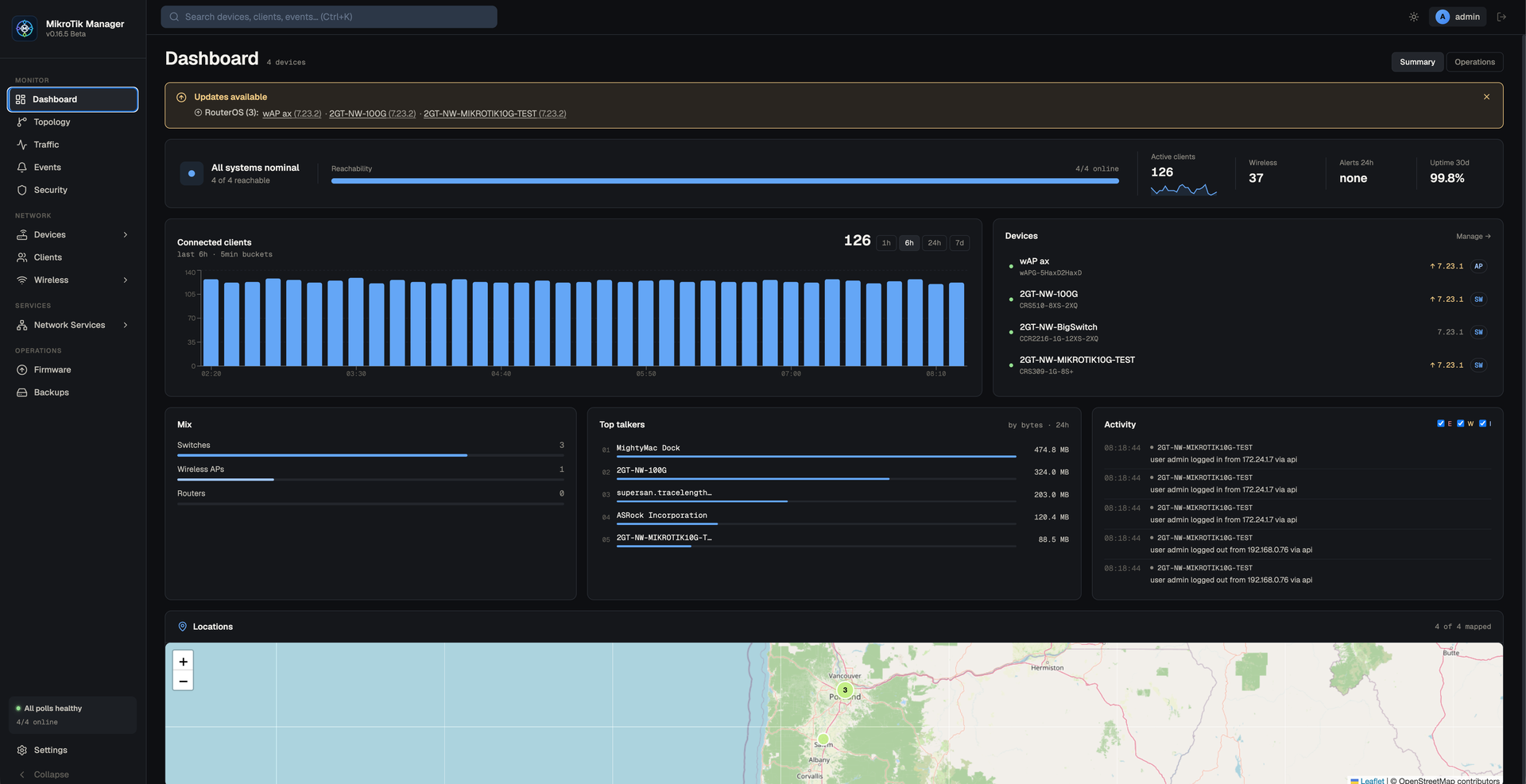This screenshot has width=1526, height=784.
Task: Open Backups via its drive icon
Action: tap(22, 392)
